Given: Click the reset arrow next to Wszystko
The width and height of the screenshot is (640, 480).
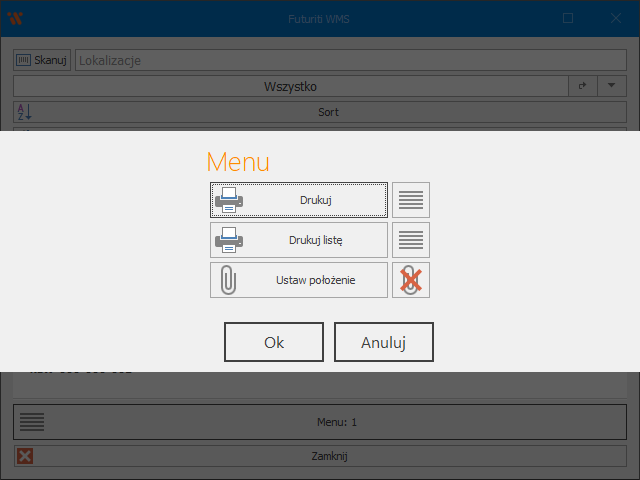Looking at the screenshot, I should [x=583, y=86].
